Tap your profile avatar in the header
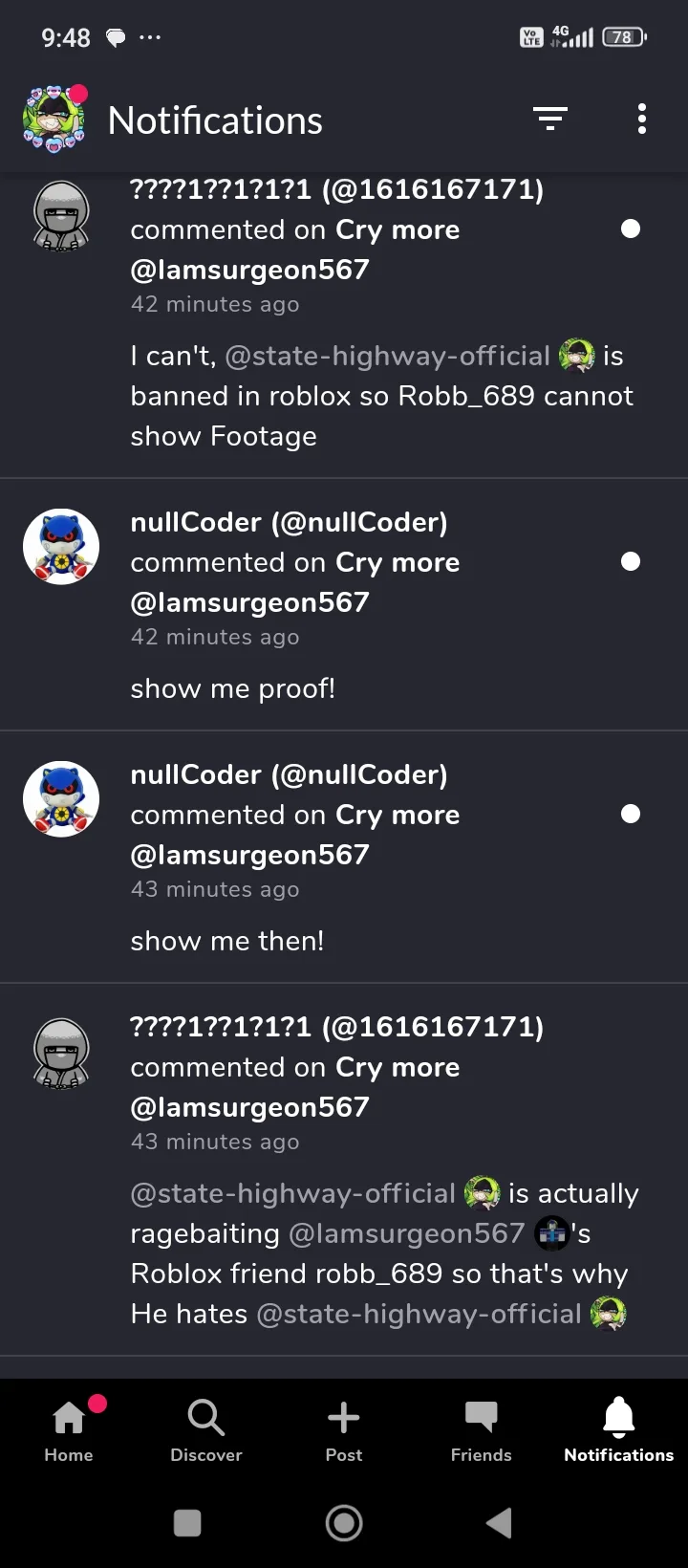The image size is (688, 1568). coord(54,119)
